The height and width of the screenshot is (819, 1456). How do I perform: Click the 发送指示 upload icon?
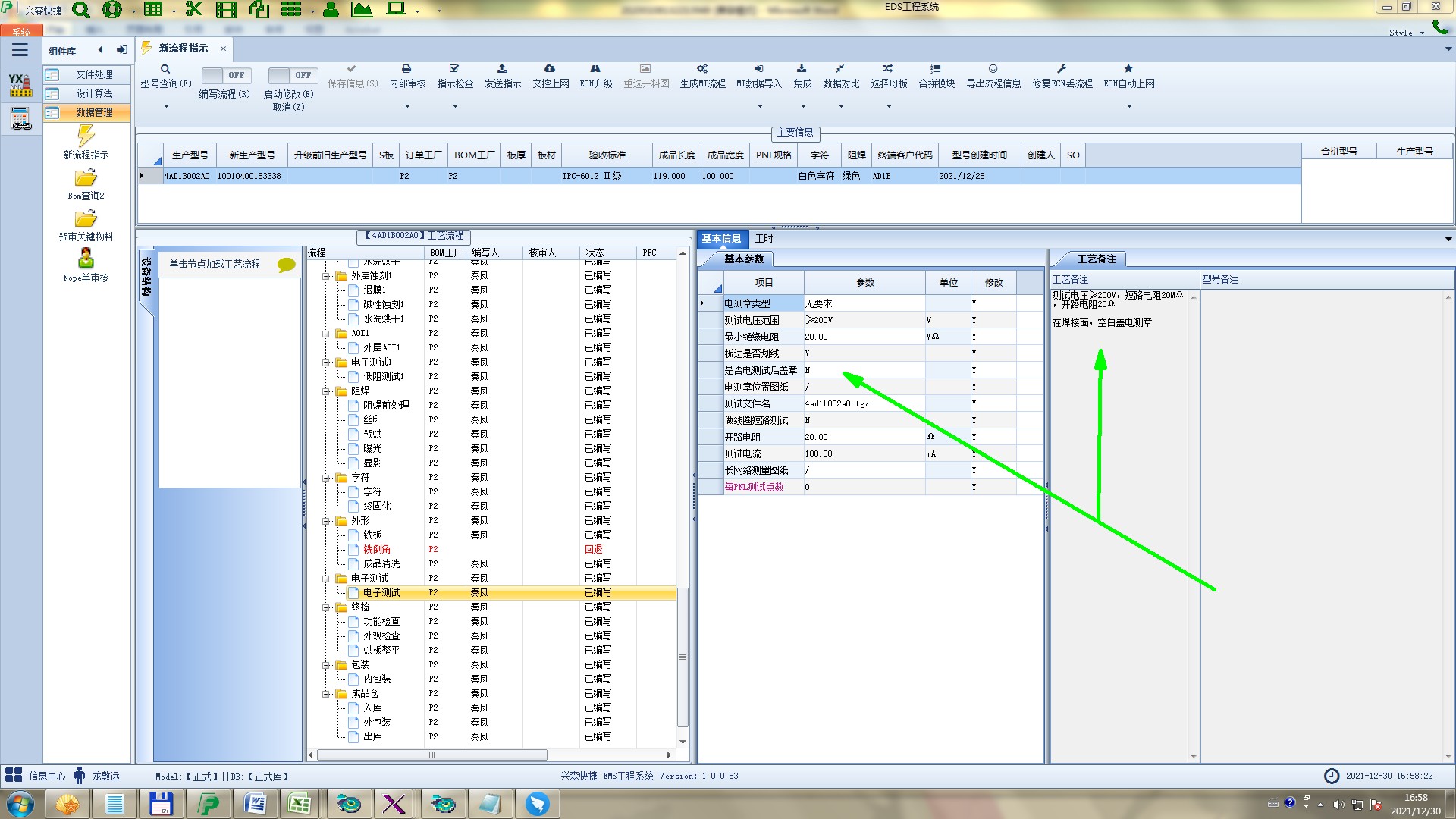coord(502,69)
